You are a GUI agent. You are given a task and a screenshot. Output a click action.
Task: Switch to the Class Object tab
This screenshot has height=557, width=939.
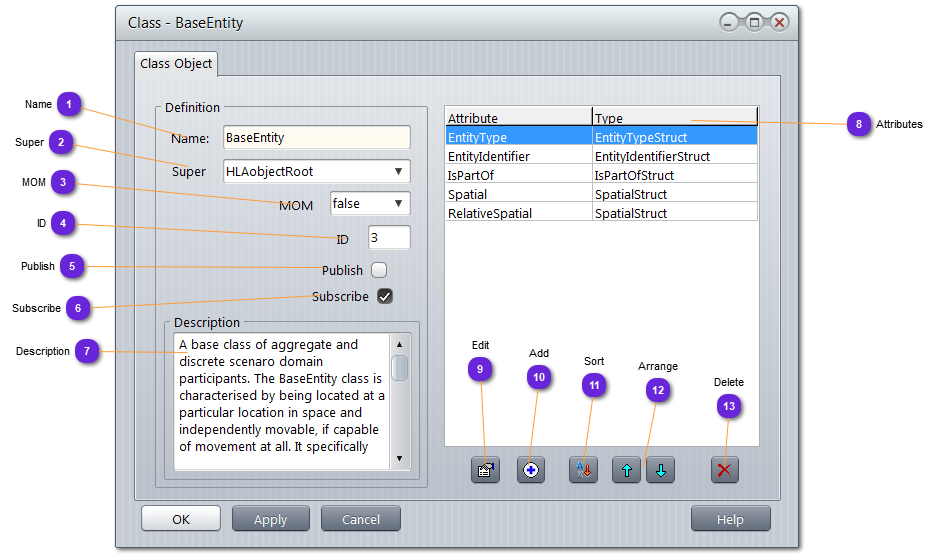[x=176, y=64]
